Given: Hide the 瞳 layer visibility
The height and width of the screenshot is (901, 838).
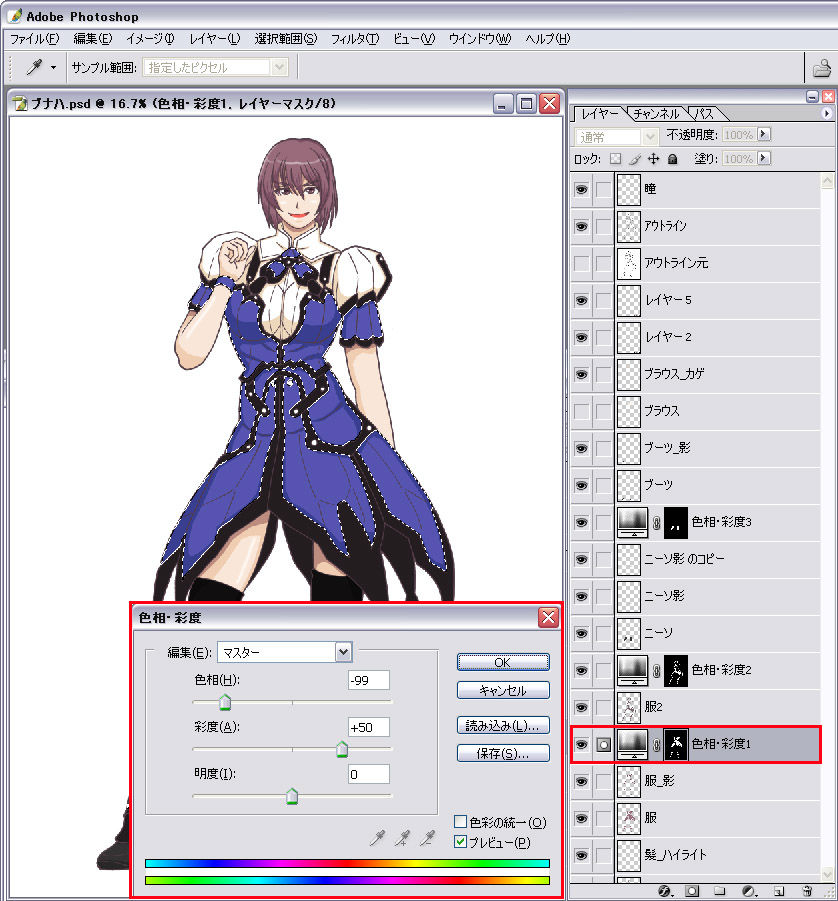Looking at the screenshot, I should [581, 190].
